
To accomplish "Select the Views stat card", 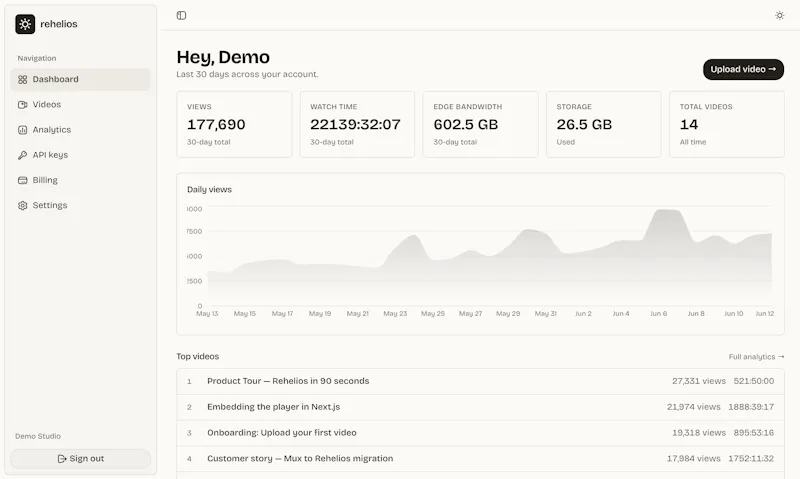I will 234,124.
